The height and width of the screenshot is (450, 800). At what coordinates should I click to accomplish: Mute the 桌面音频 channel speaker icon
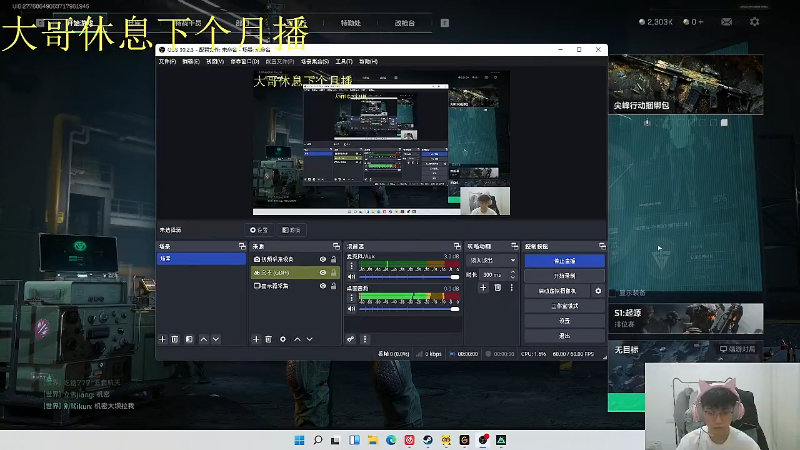click(351, 309)
